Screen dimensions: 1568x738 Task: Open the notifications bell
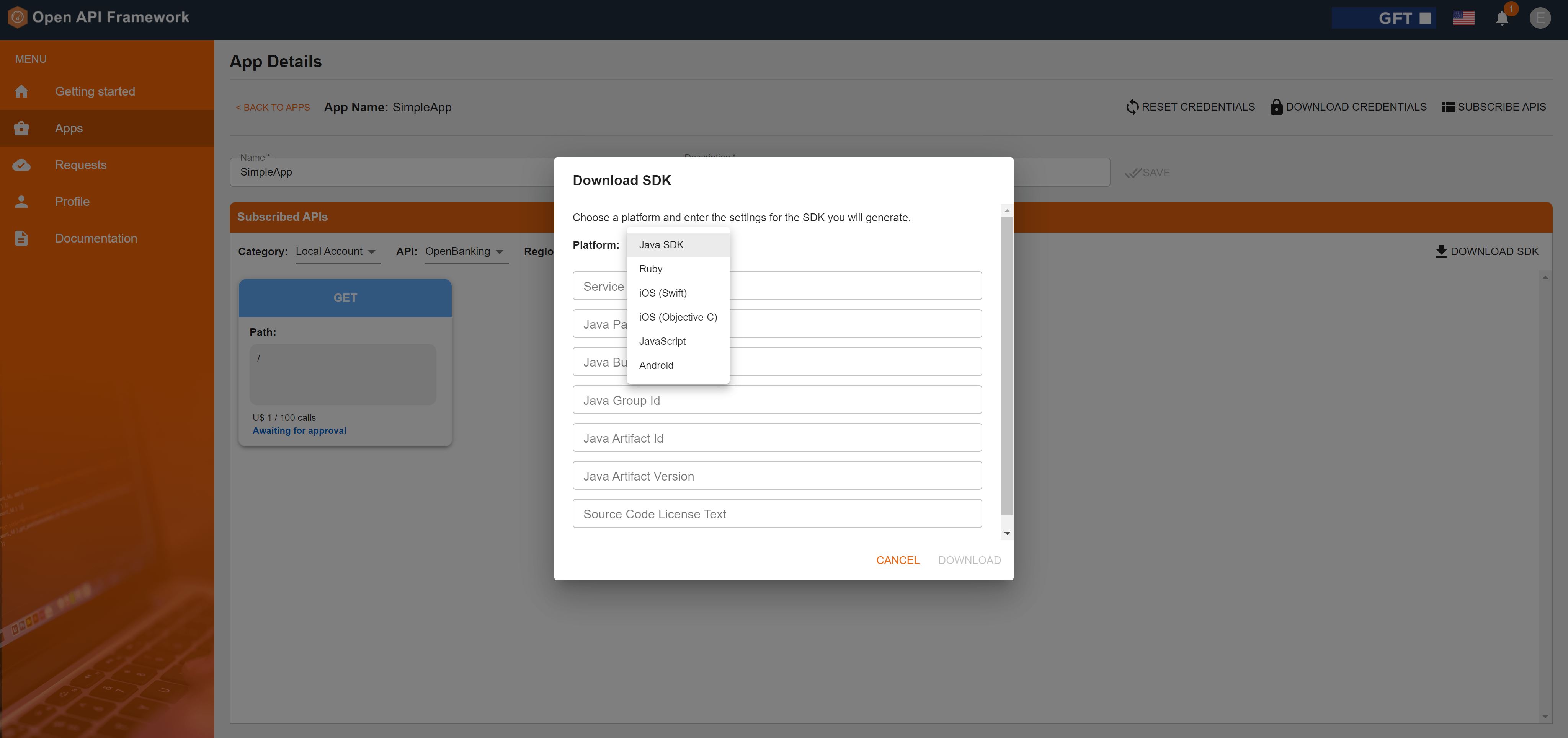tap(1503, 18)
